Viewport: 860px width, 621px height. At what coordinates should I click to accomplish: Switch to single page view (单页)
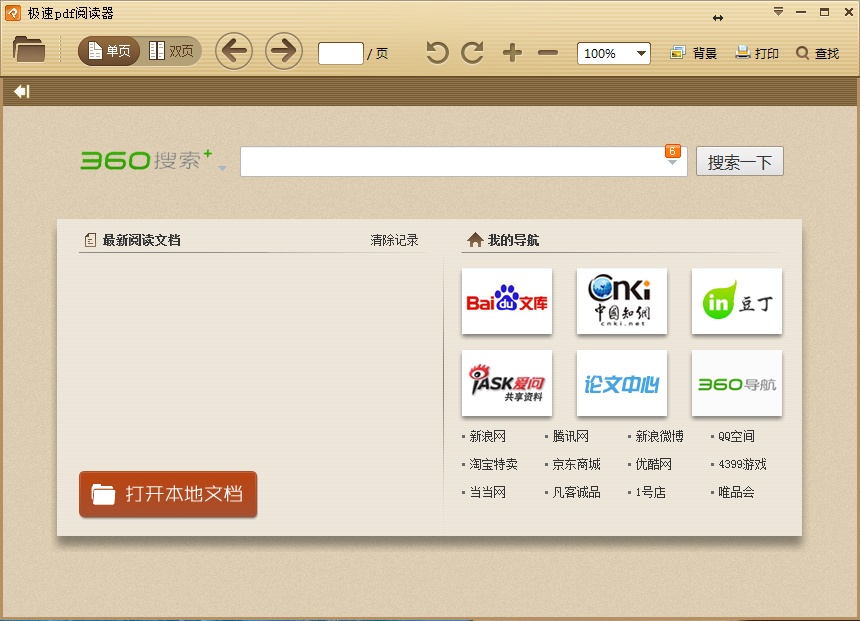109,51
